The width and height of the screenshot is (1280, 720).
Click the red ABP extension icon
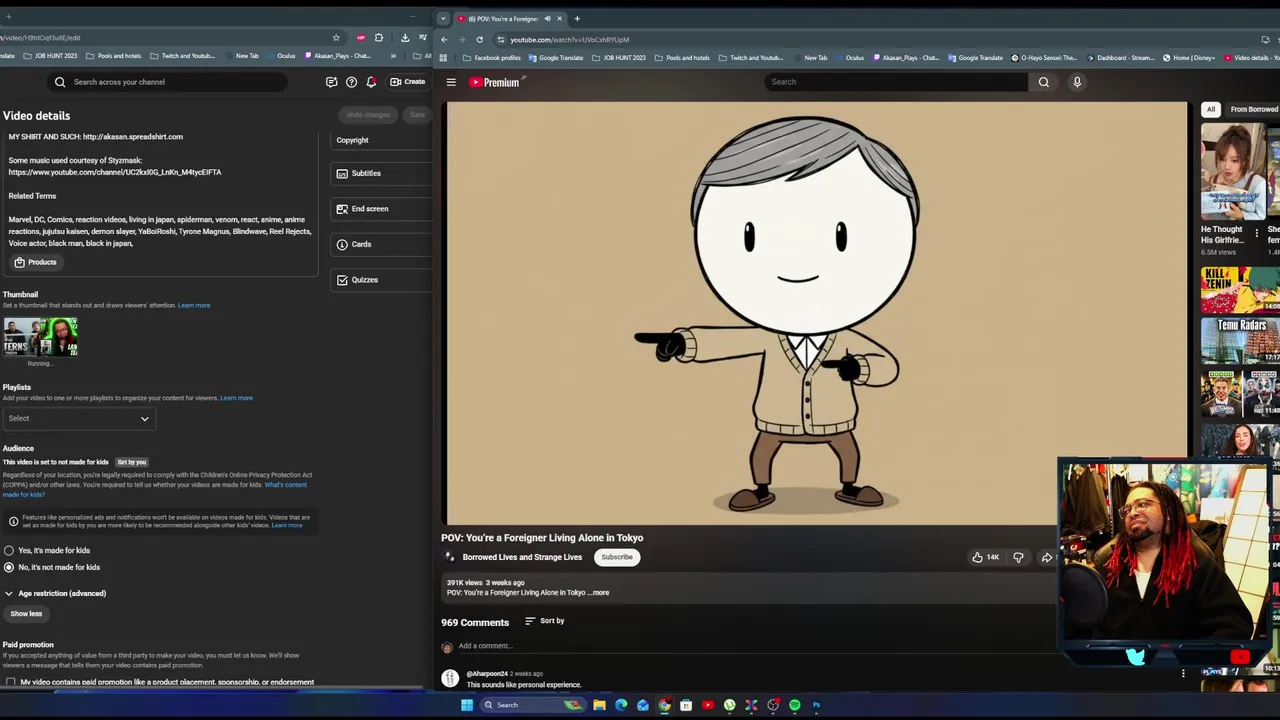pos(360,38)
